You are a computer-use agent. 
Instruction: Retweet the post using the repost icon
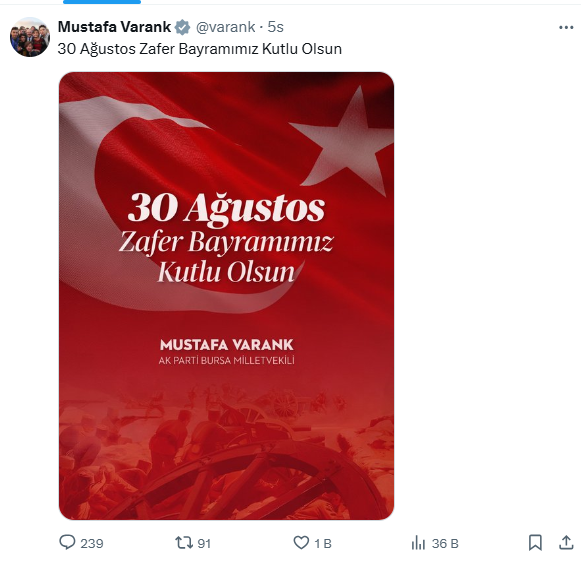184,543
